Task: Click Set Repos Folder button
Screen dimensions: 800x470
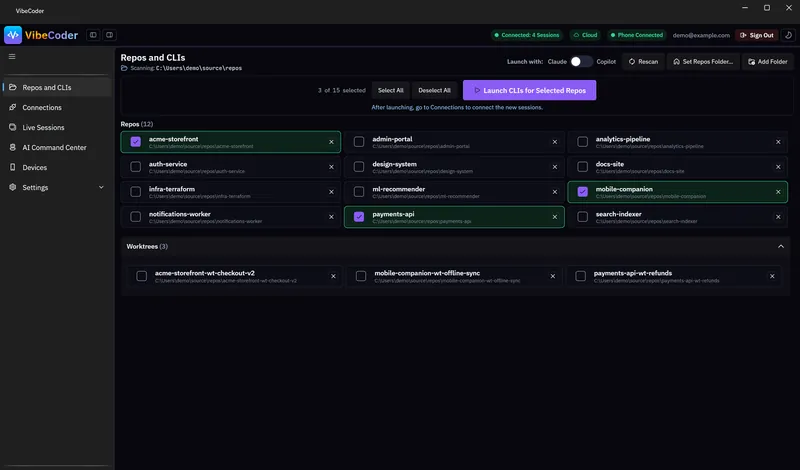Action: [x=703, y=62]
